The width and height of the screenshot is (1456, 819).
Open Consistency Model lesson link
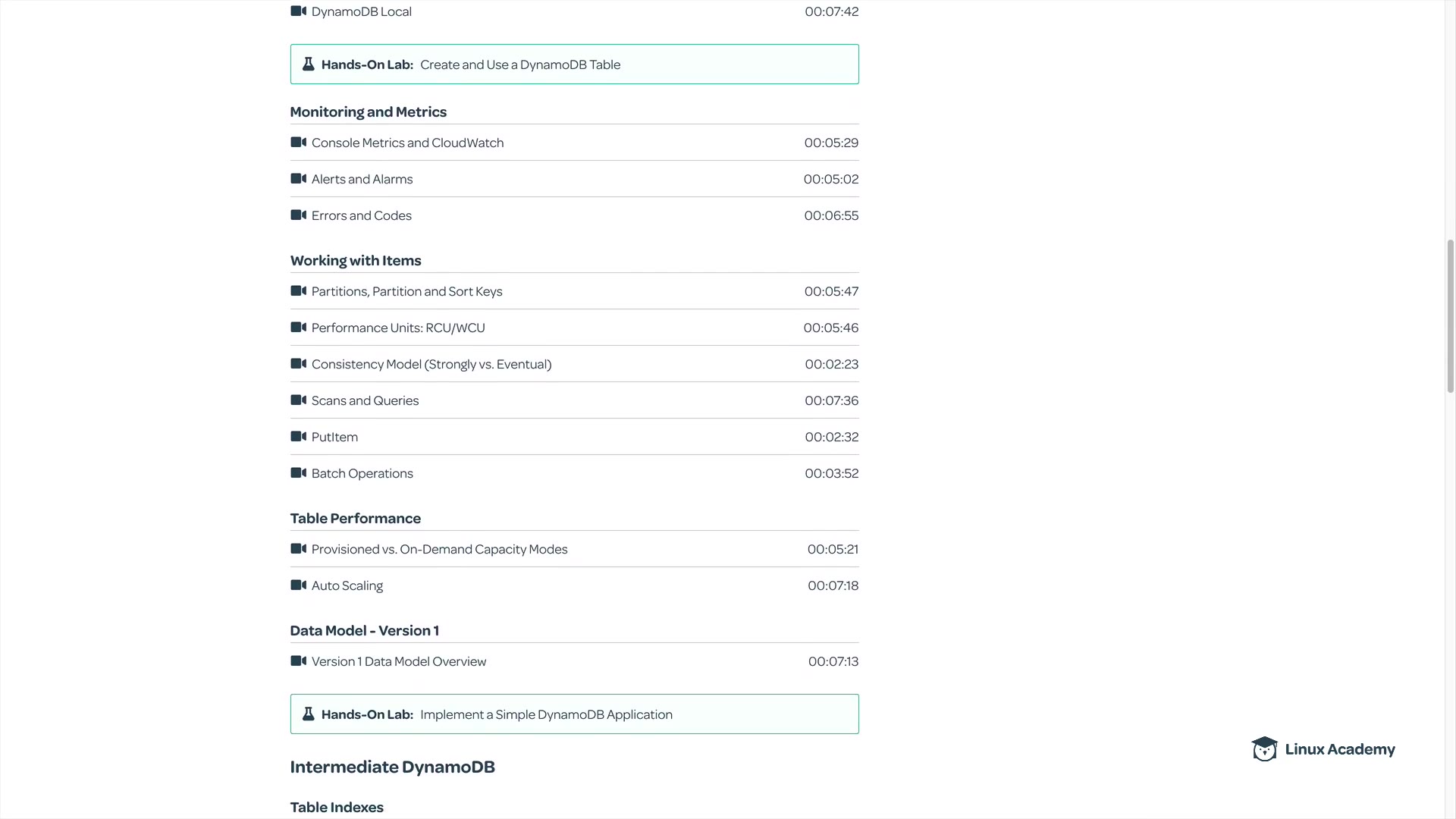(x=431, y=364)
